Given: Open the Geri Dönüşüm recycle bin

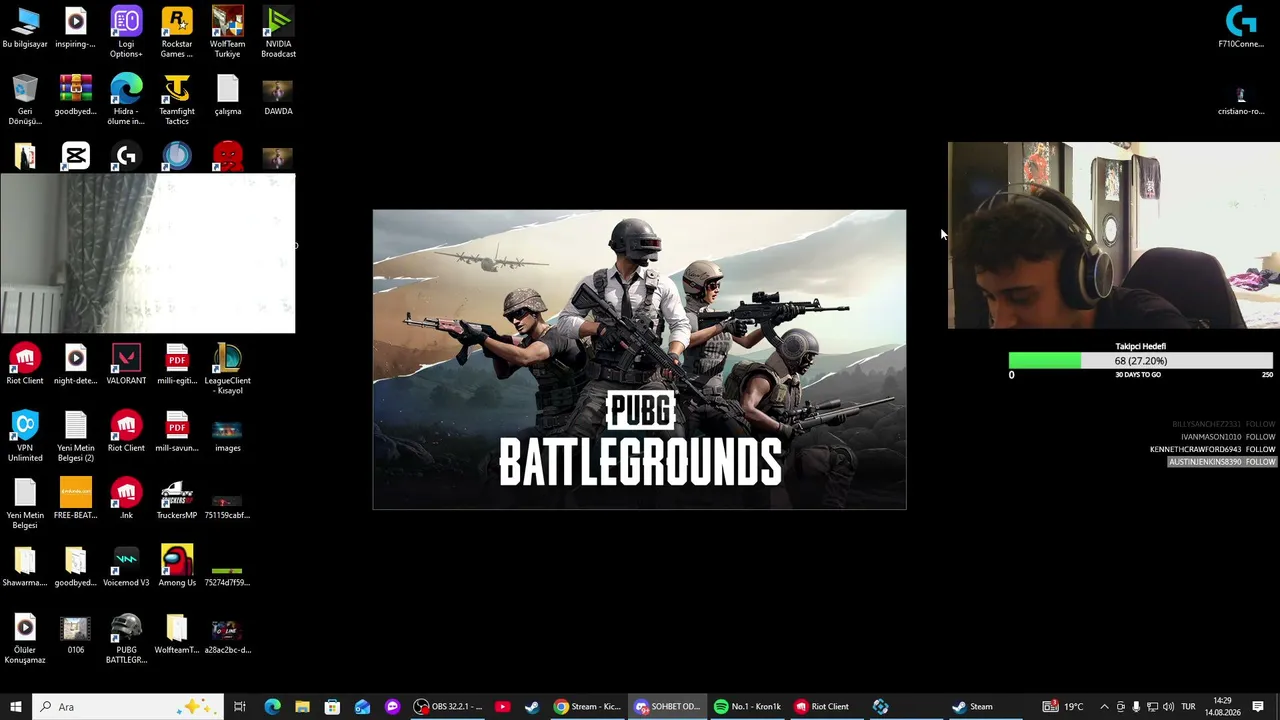Looking at the screenshot, I should (25, 100).
